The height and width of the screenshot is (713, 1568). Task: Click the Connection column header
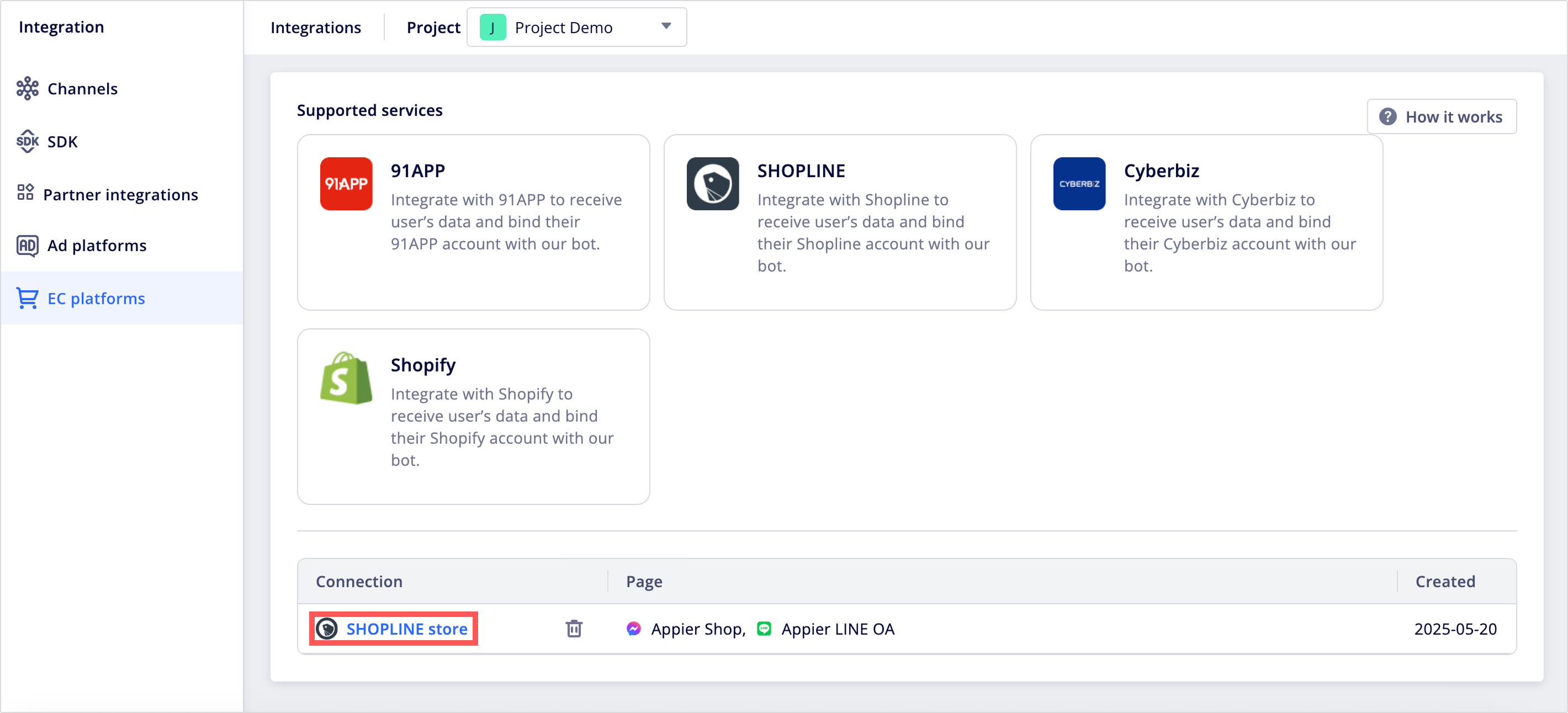tap(359, 582)
